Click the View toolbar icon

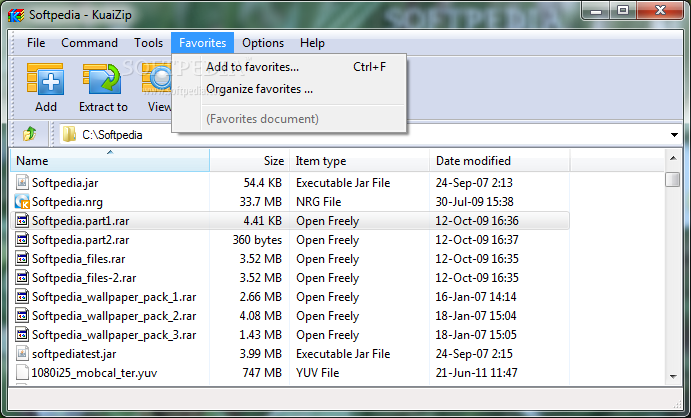click(157, 79)
